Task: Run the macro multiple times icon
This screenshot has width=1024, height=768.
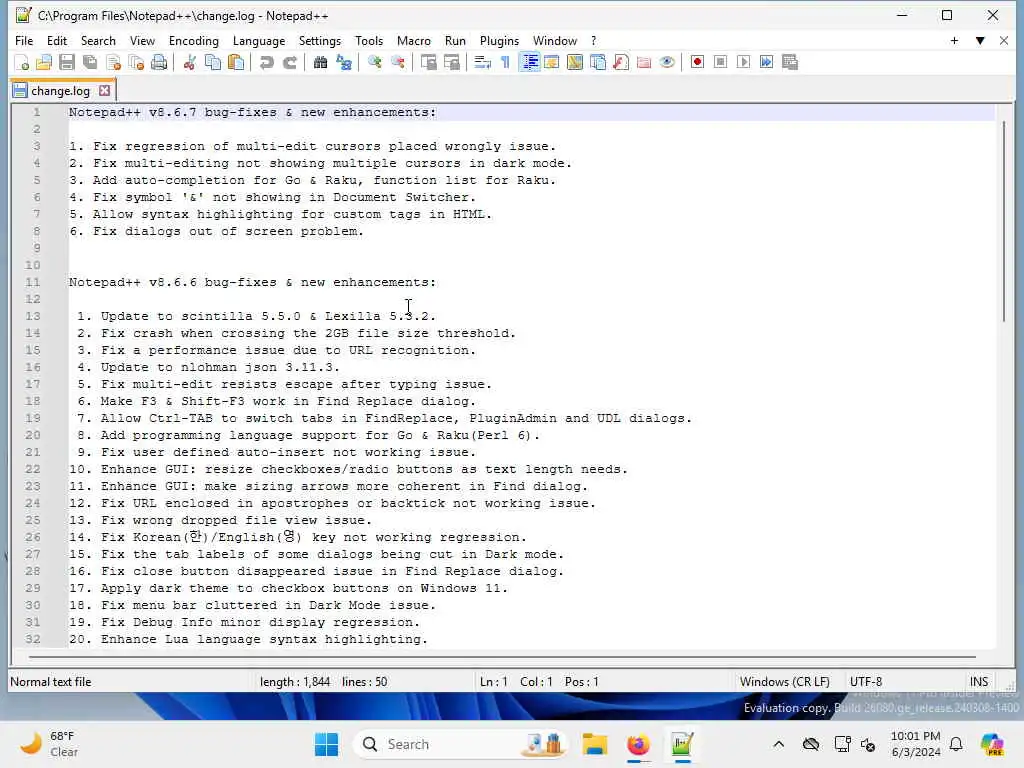Action: 767,63
